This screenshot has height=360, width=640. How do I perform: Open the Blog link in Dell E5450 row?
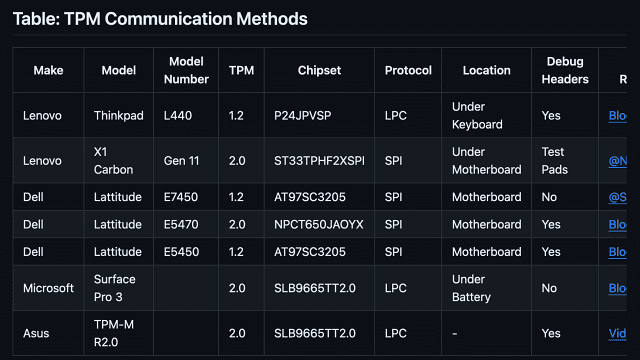pyautogui.click(x=618, y=252)
